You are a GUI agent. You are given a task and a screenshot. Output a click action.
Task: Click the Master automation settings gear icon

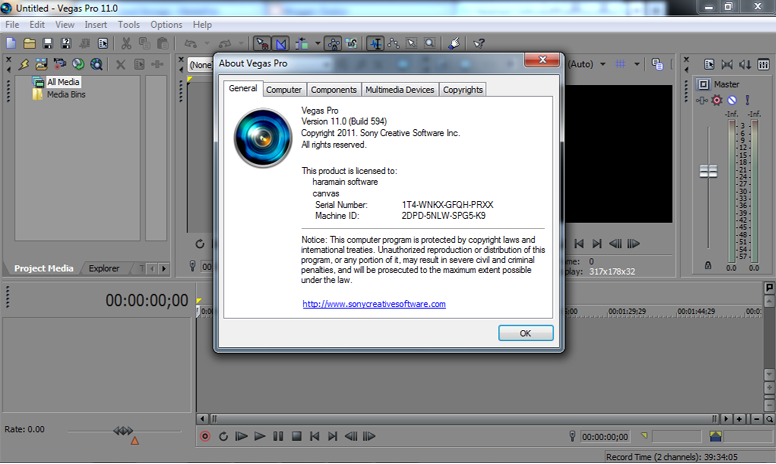(x=717, y=100)
